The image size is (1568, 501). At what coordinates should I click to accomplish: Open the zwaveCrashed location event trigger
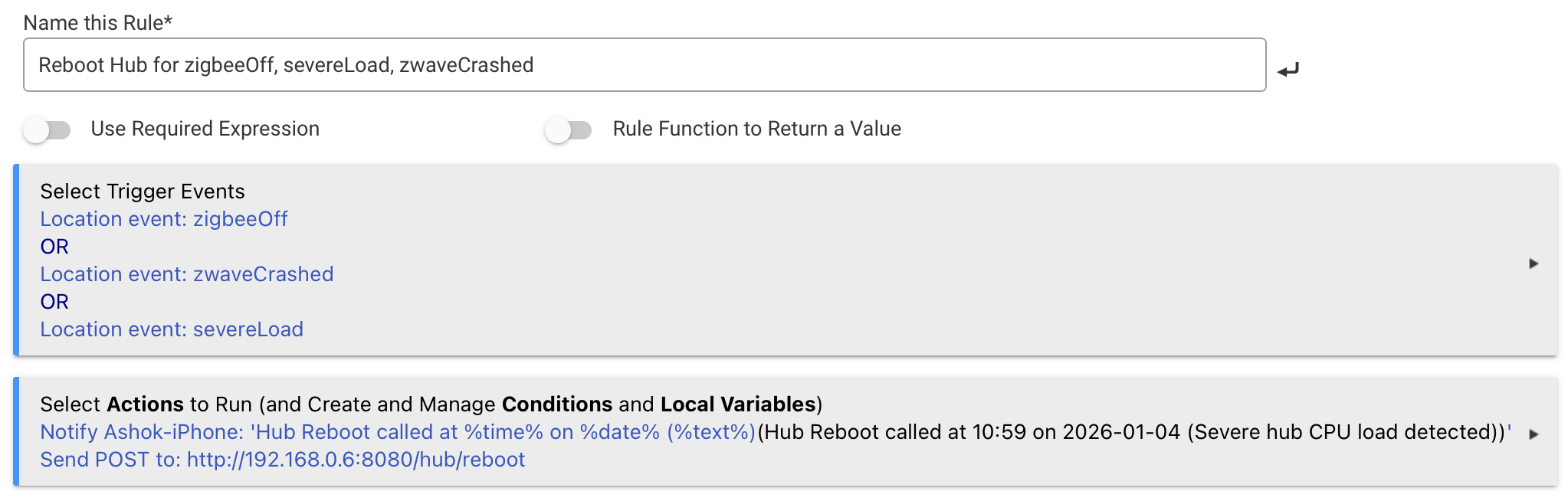(x=187, y=274)
